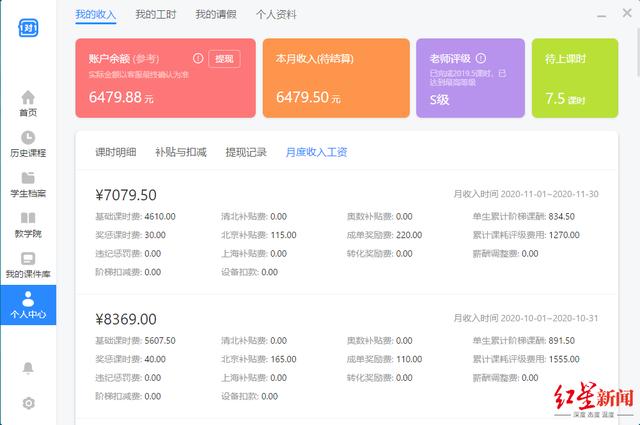Click 6479.88 元 balance amount
Screen dimensions: 640x425
coord(121,97)
